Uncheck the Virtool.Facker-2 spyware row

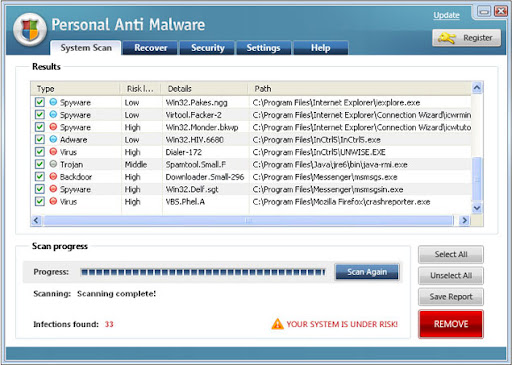pos(40,114)
